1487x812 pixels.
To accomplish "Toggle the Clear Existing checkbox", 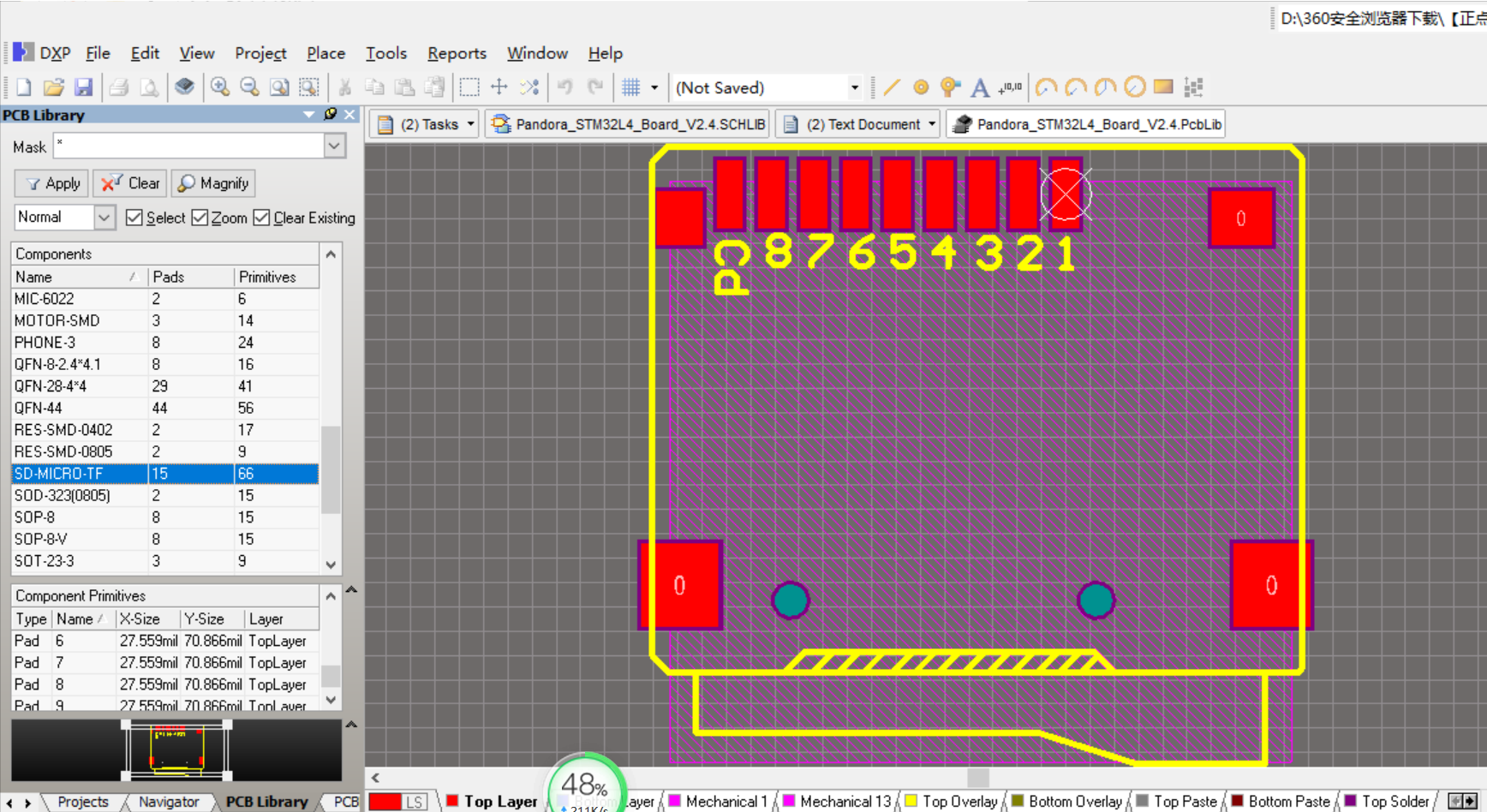I will [x=261, y=218].
